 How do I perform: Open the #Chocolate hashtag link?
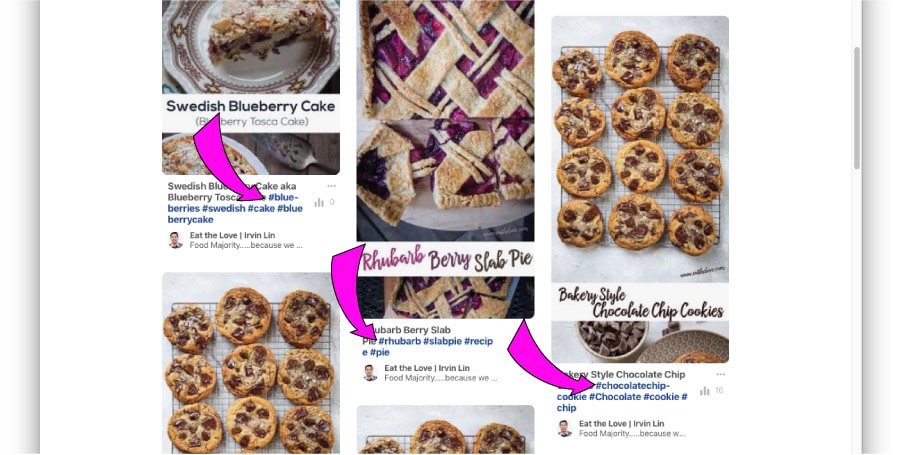tap(615, 396)
